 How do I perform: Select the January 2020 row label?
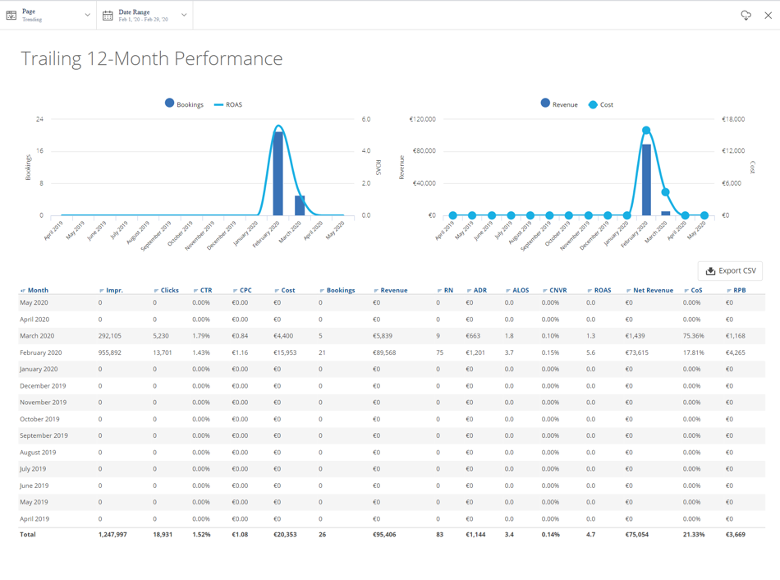point(39,369)
